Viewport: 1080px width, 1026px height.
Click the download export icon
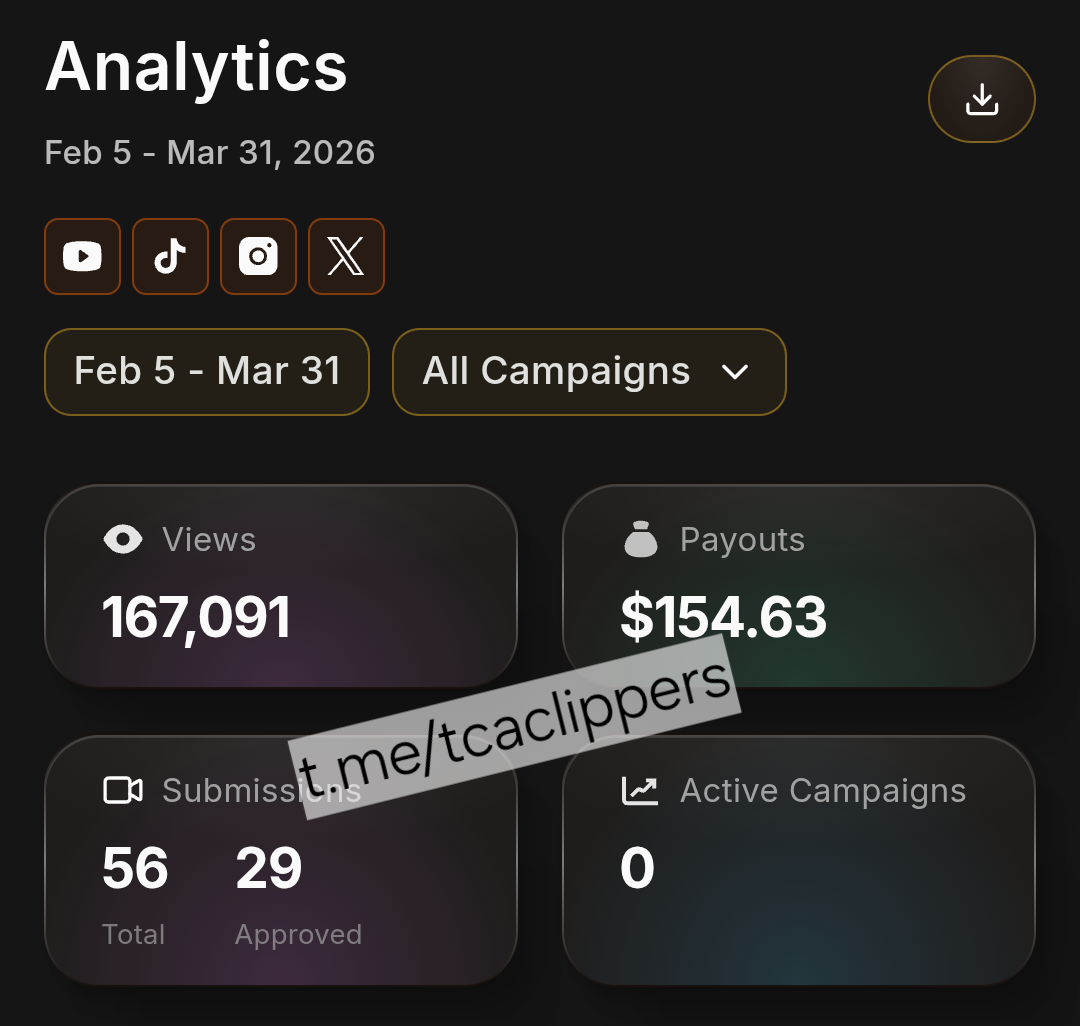pos(982,99)
